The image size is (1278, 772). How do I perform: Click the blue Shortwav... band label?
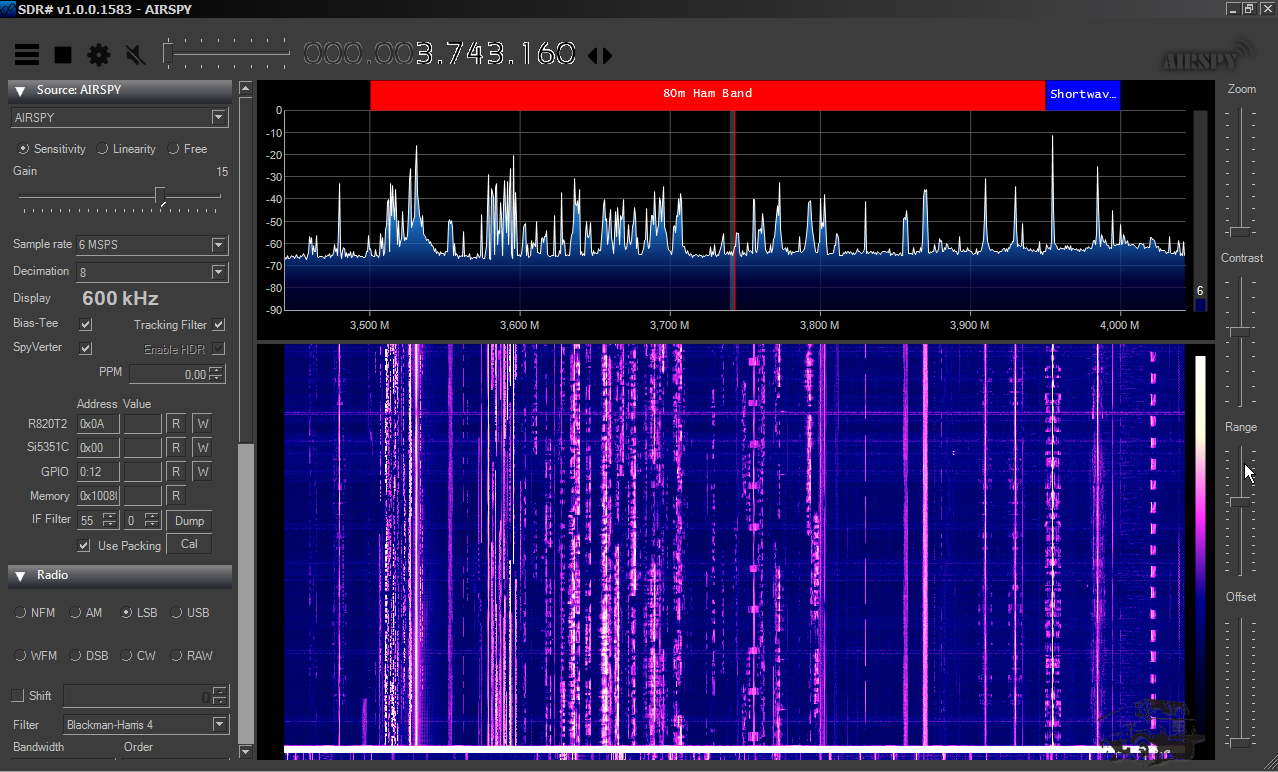pyautogui.click(x=1083, y=94)
